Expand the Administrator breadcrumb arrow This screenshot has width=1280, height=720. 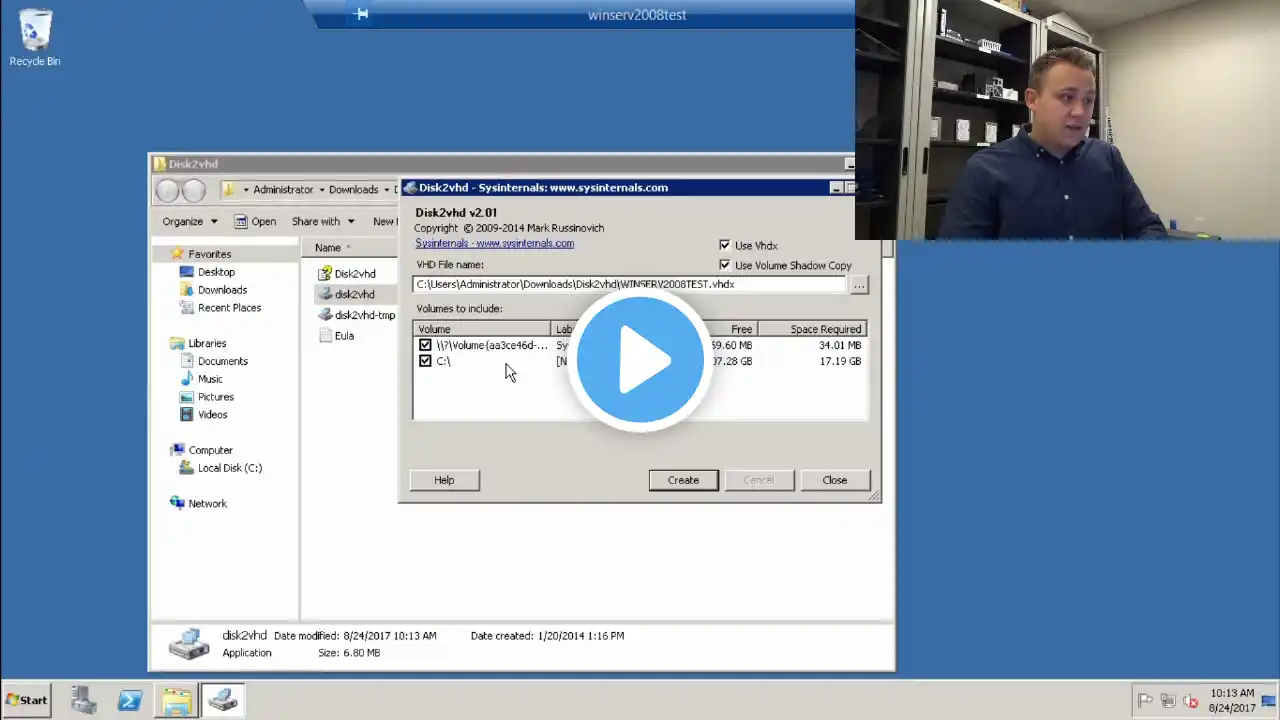[x=321, y=190]
